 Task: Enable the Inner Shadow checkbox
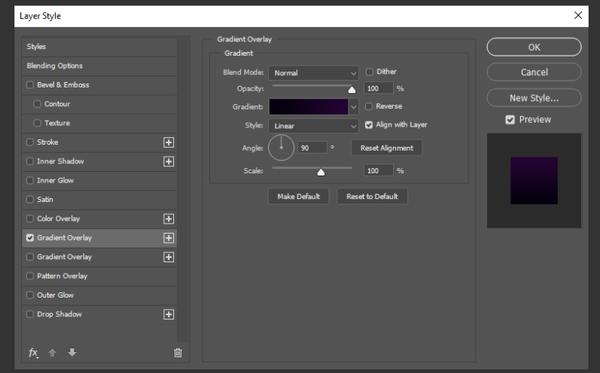pos(30,161)
